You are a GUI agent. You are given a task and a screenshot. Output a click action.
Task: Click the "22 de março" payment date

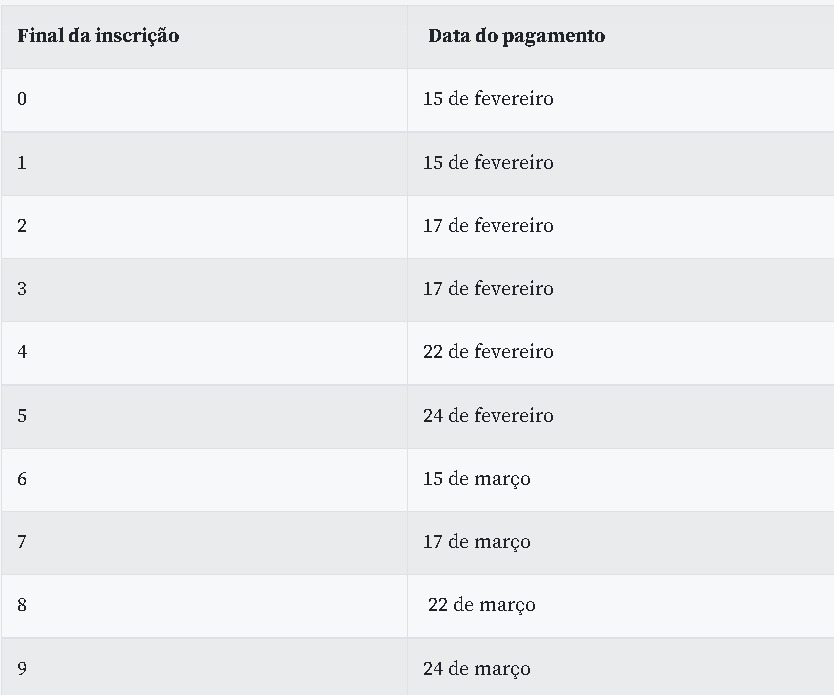(x=481, y=605)
